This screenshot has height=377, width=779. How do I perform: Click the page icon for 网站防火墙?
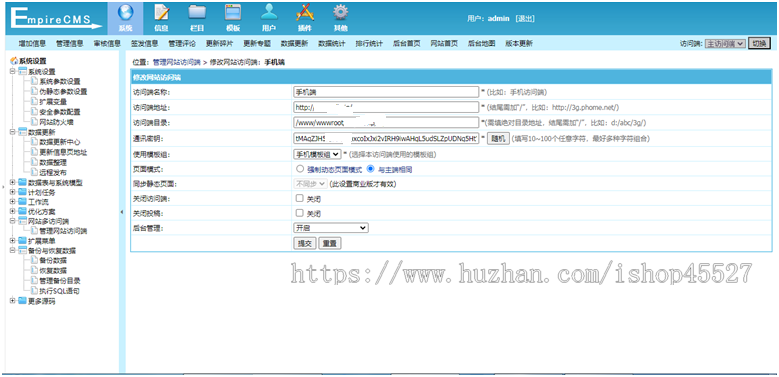coord(34,121)
